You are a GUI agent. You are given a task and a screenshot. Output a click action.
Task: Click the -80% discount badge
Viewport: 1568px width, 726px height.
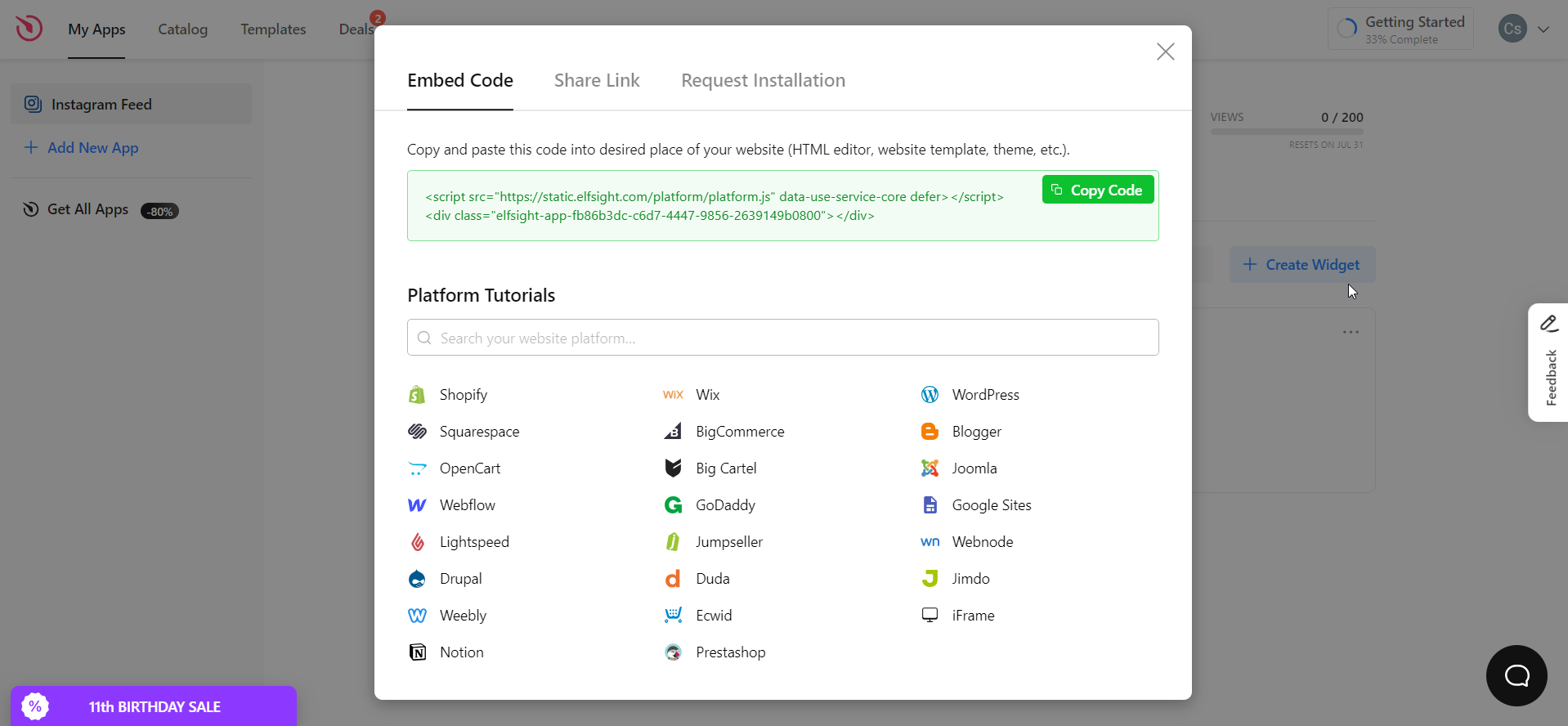click(x=159, y=211)
